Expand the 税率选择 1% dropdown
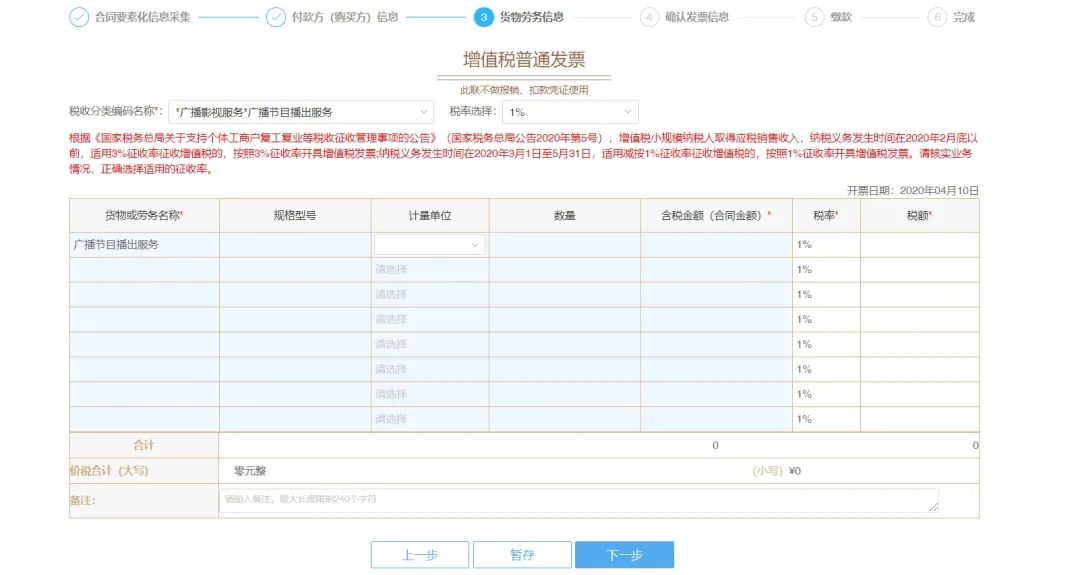The image size is (1080, 575). click(570, 112)
